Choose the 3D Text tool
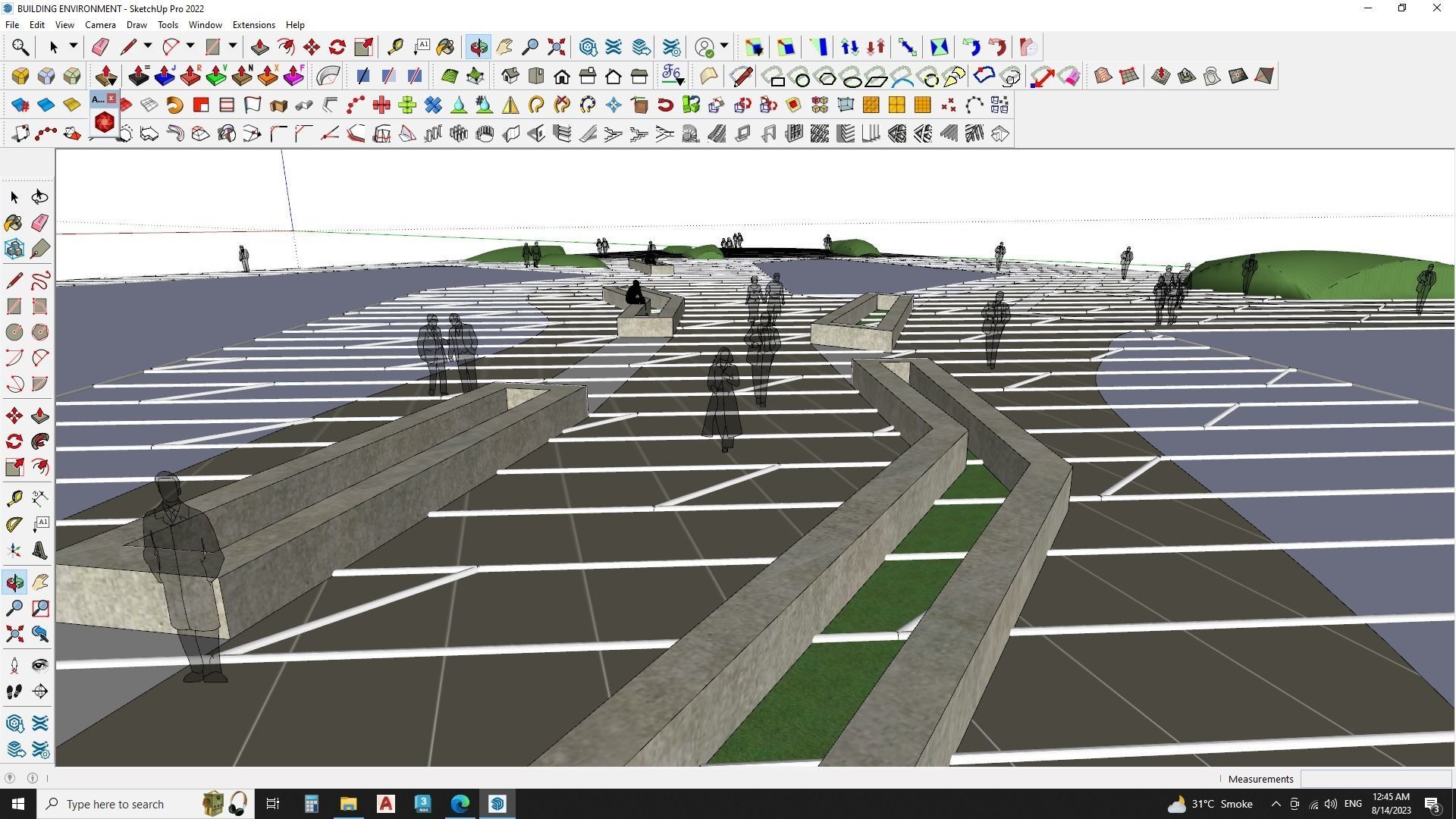 click(x=39, y=551)
